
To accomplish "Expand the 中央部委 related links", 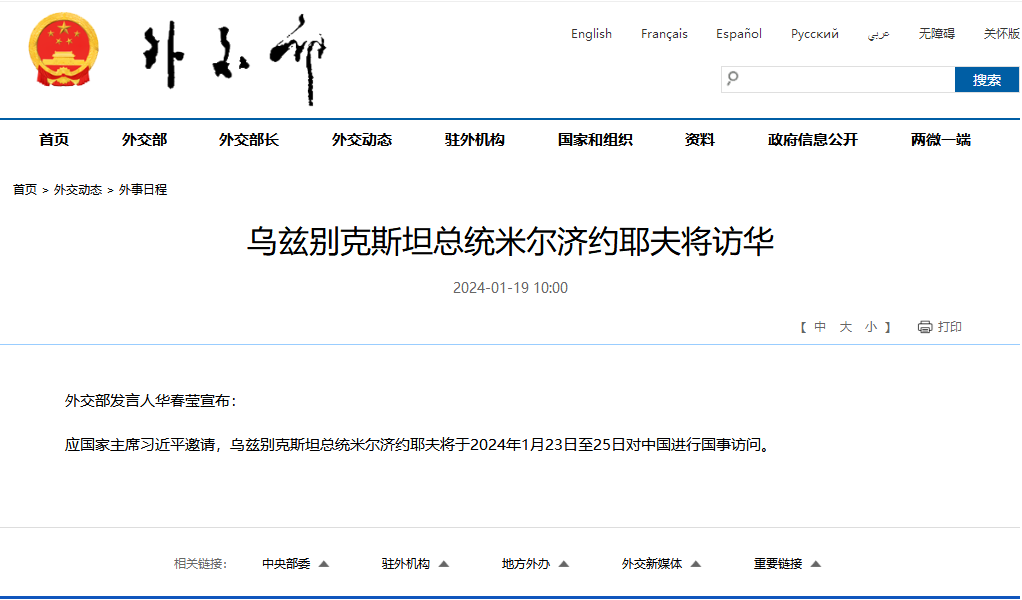I will click(x=296, y=564).
